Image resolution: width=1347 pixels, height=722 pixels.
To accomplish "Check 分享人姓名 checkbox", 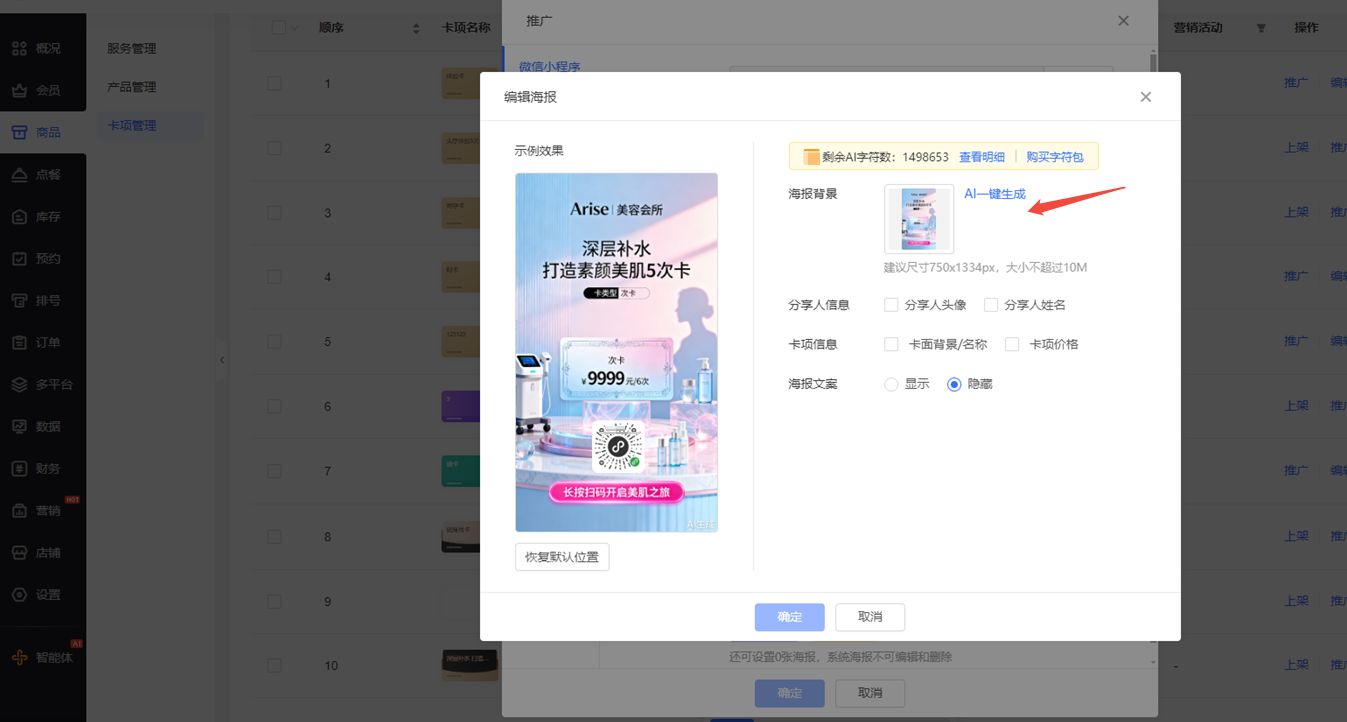I will tap(991, 305).
